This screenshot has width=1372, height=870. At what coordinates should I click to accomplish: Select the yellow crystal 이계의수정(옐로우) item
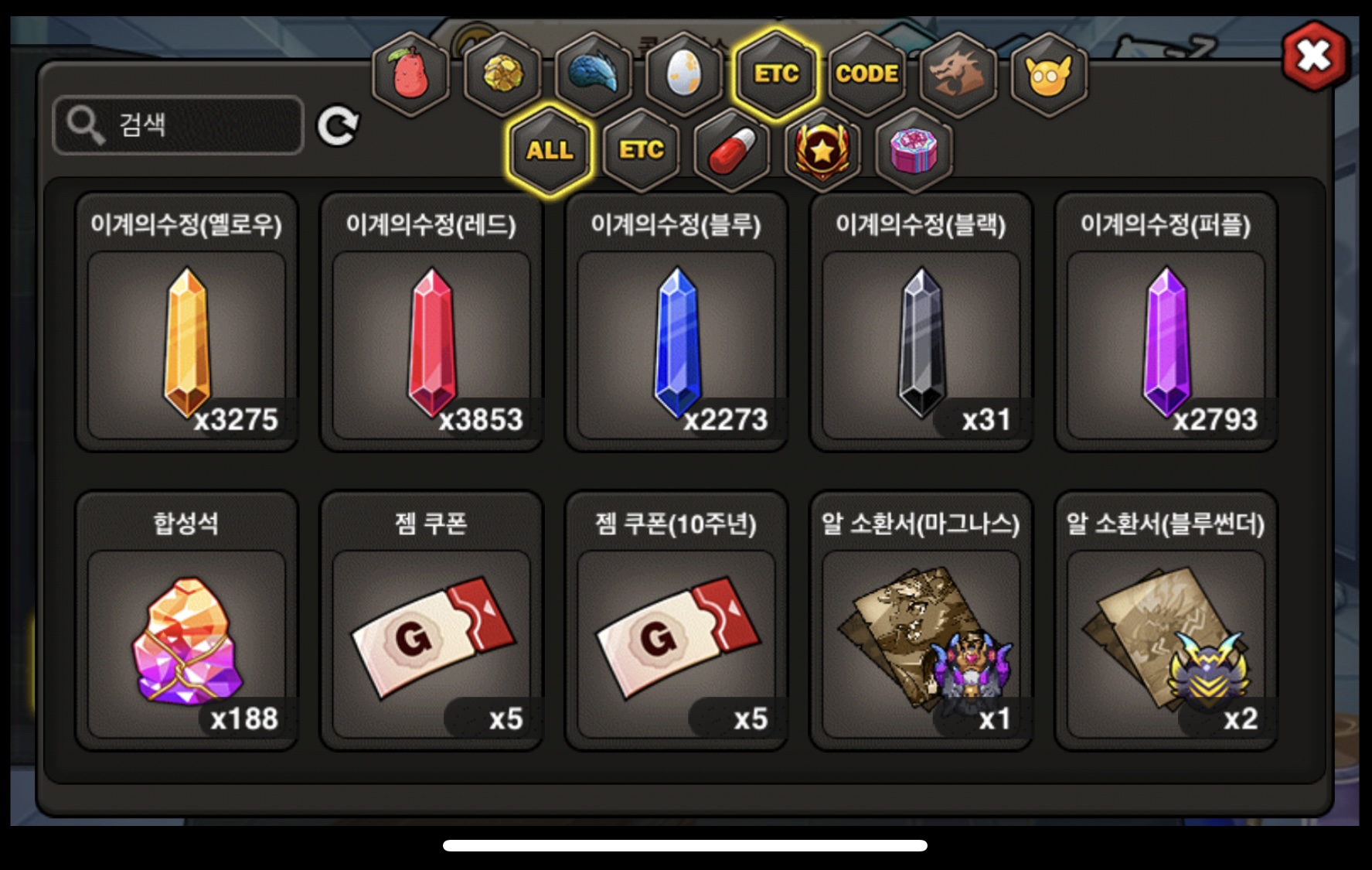186,322
